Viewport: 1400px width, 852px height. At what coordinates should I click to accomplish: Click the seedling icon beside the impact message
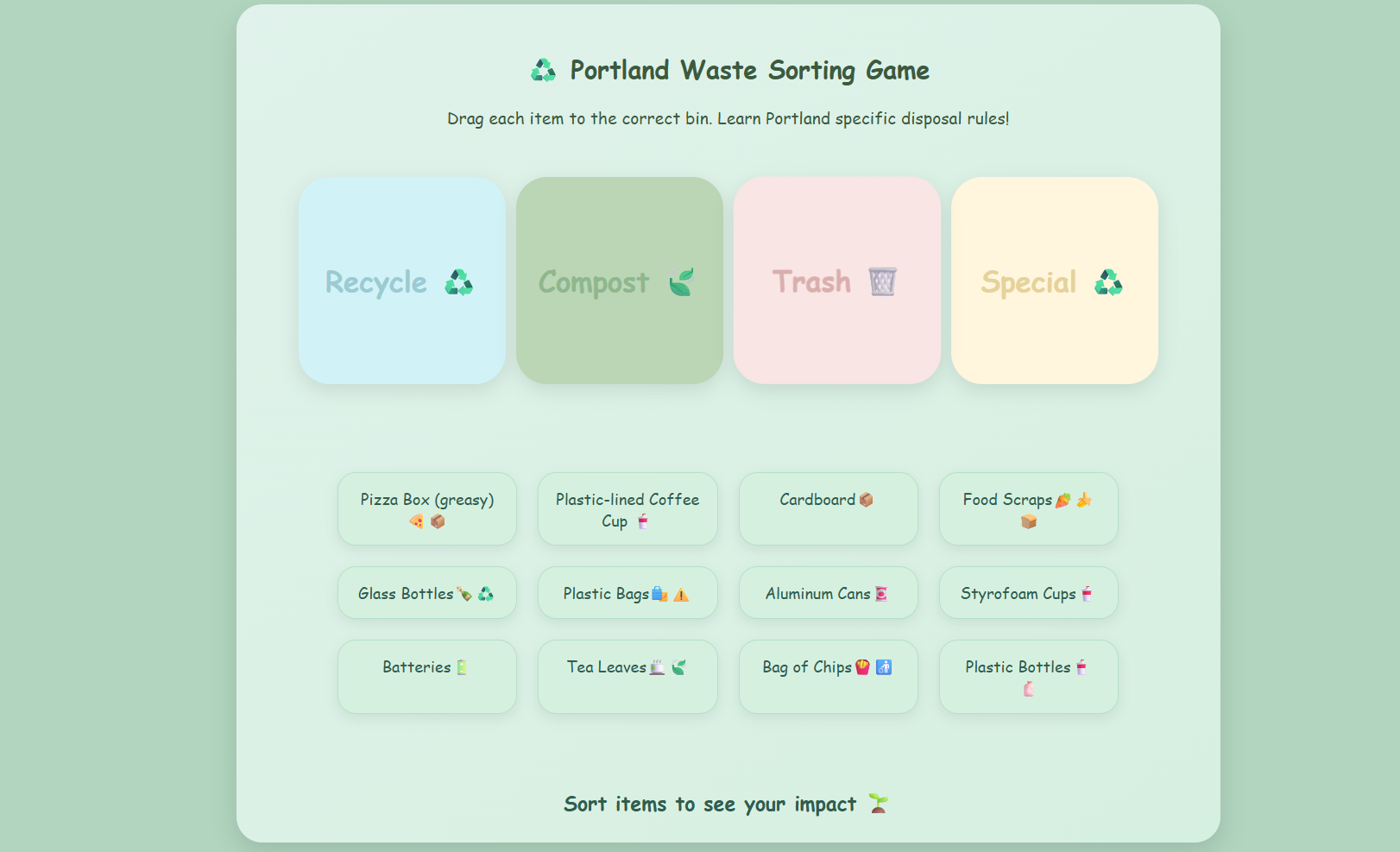[x=879, y=804]
